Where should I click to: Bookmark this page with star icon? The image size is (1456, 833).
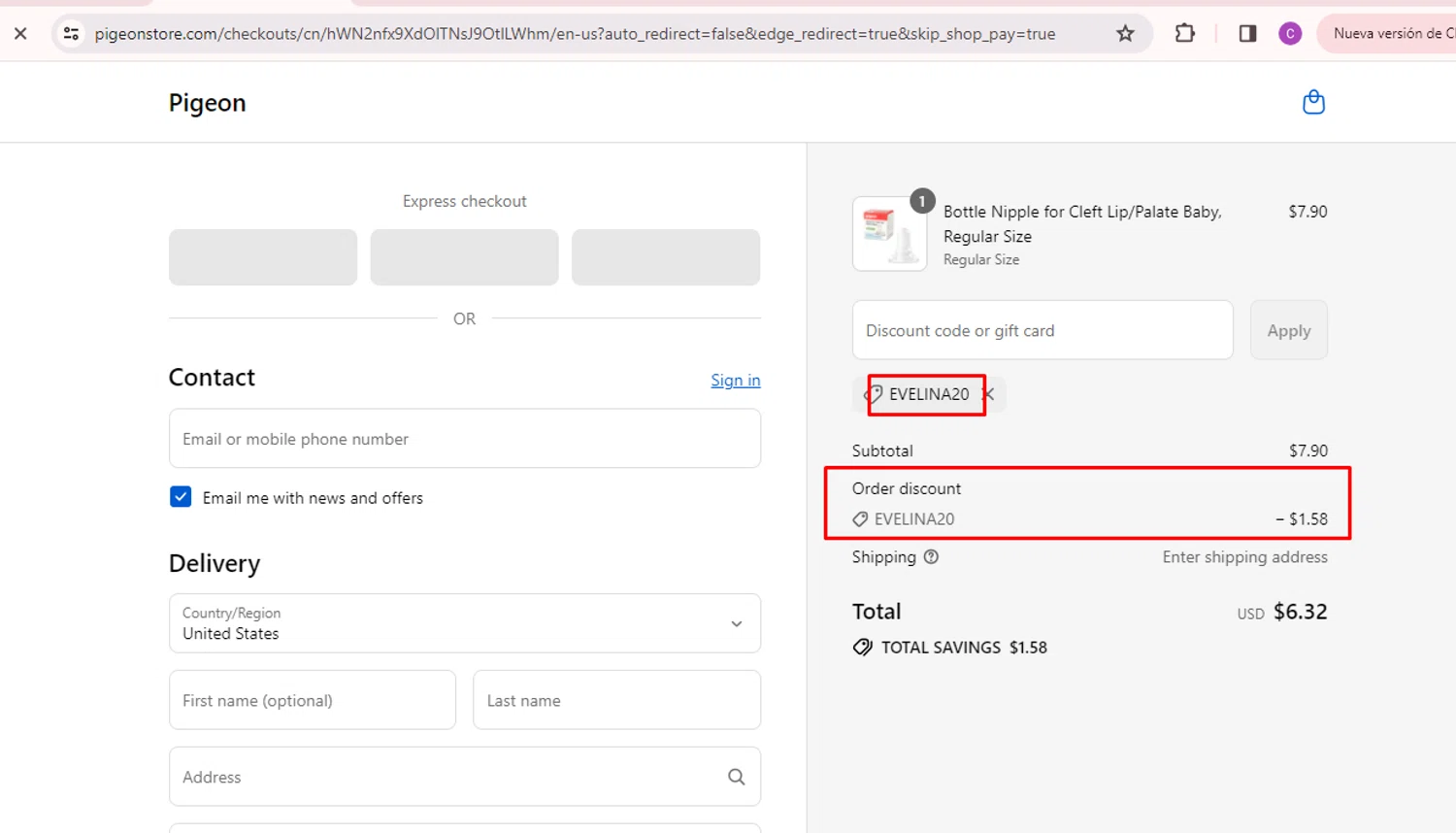[1125, 34]
